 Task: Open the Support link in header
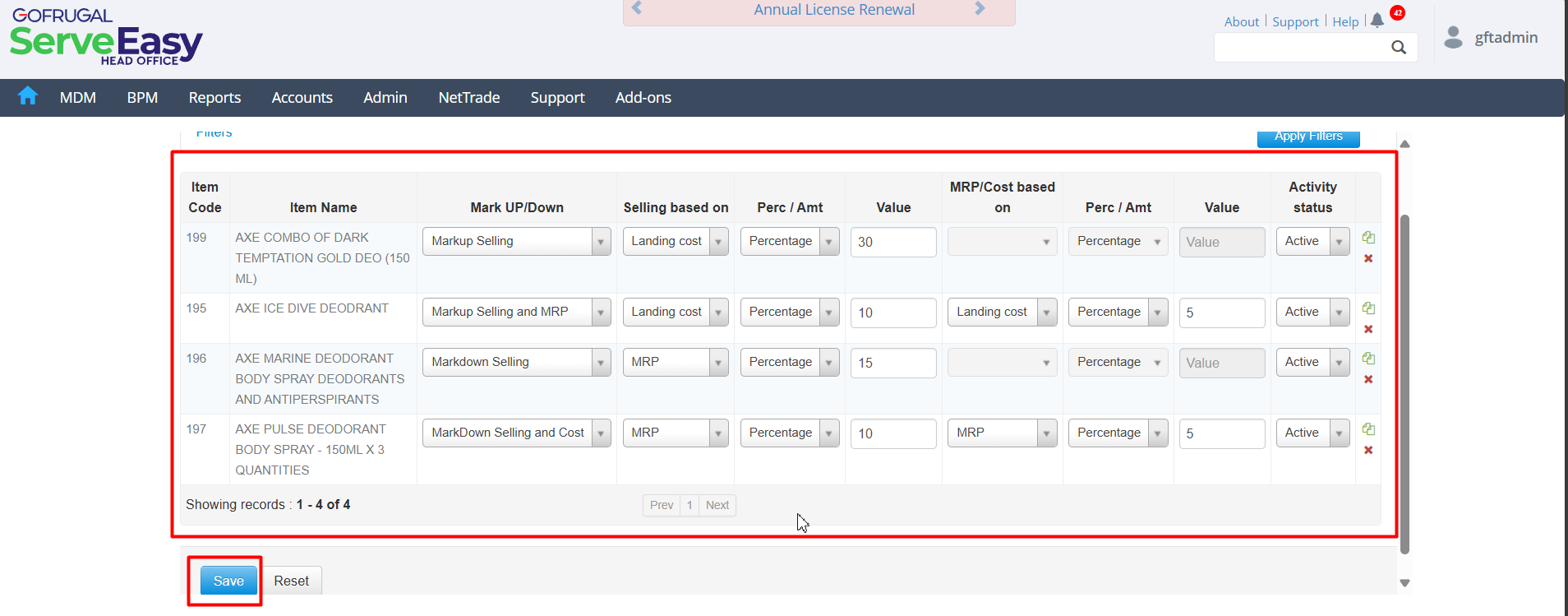coord(1295,22)
